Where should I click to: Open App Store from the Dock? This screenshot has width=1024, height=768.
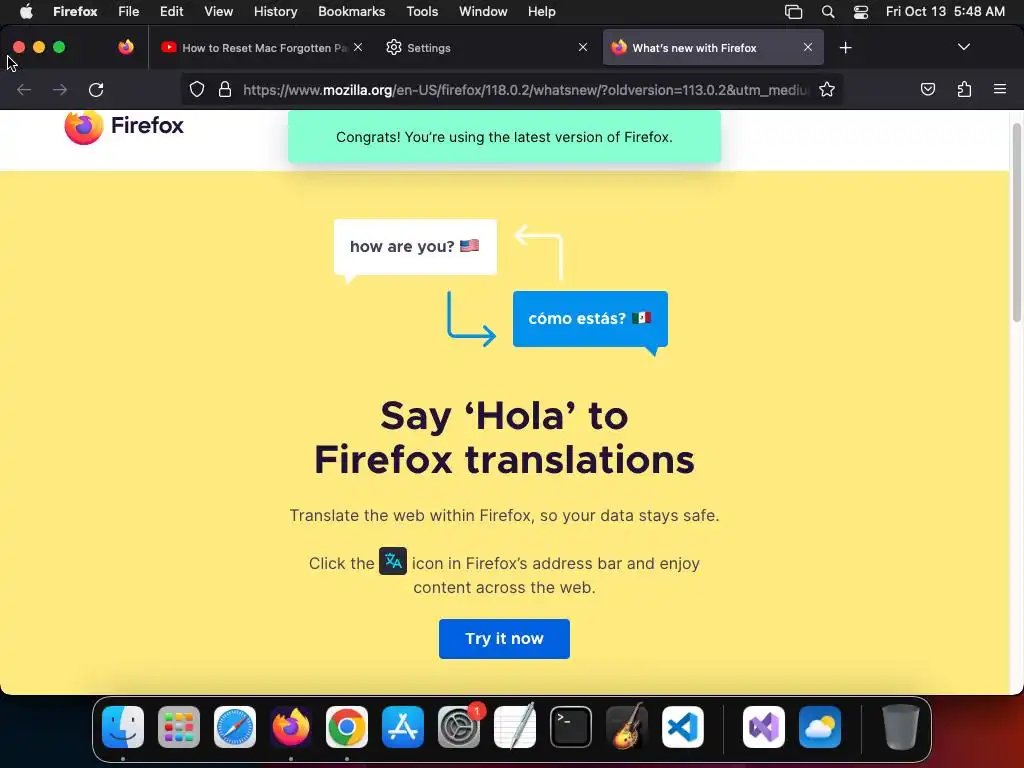(x=403, y=727)
